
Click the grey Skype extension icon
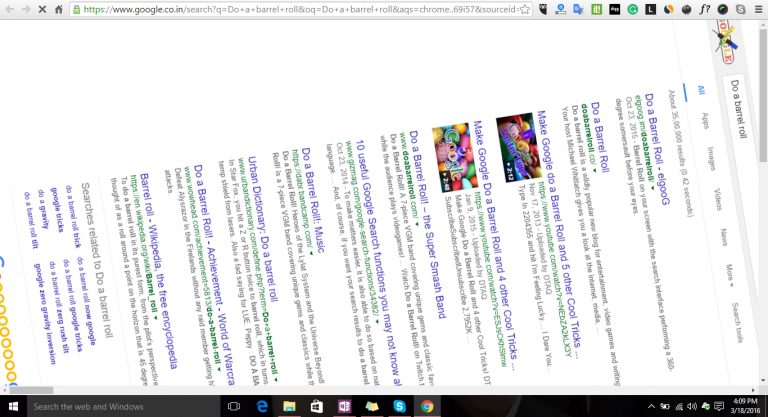point(741,9)
